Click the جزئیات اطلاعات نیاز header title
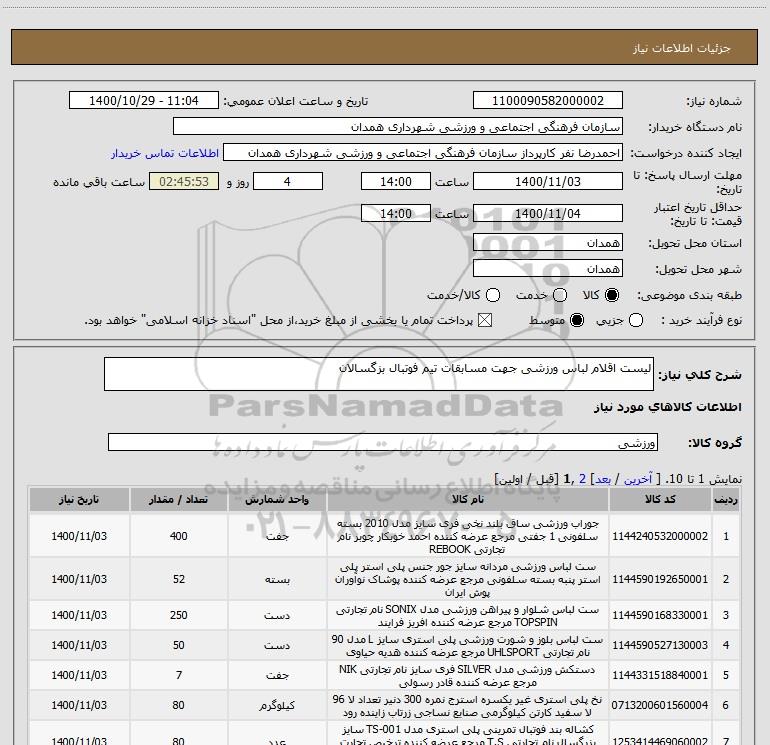 (681, 48)
